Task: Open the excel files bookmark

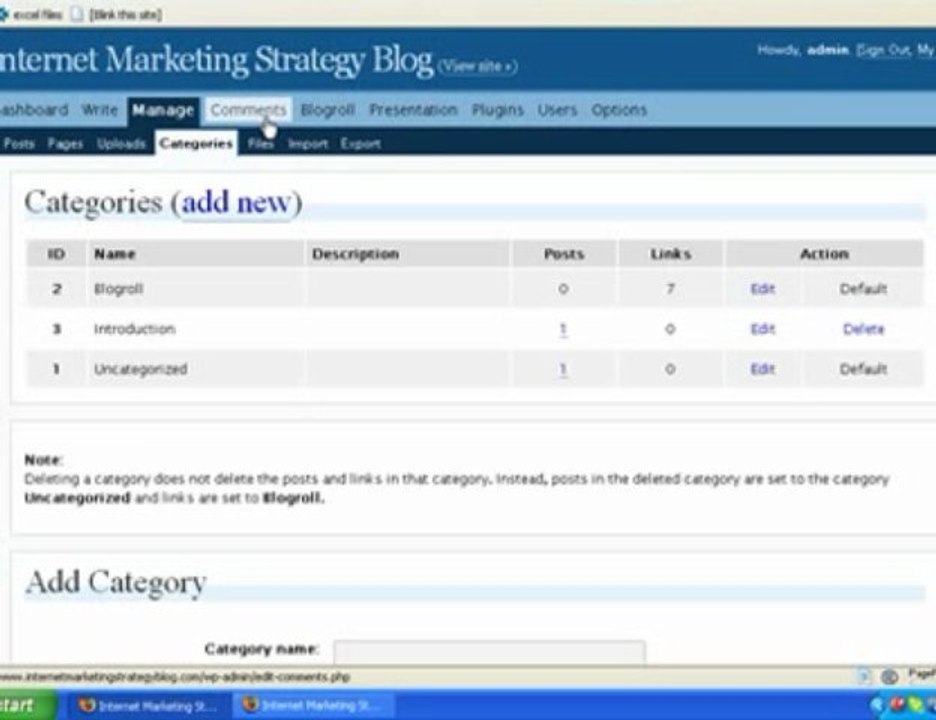Action: click(31, 14)
